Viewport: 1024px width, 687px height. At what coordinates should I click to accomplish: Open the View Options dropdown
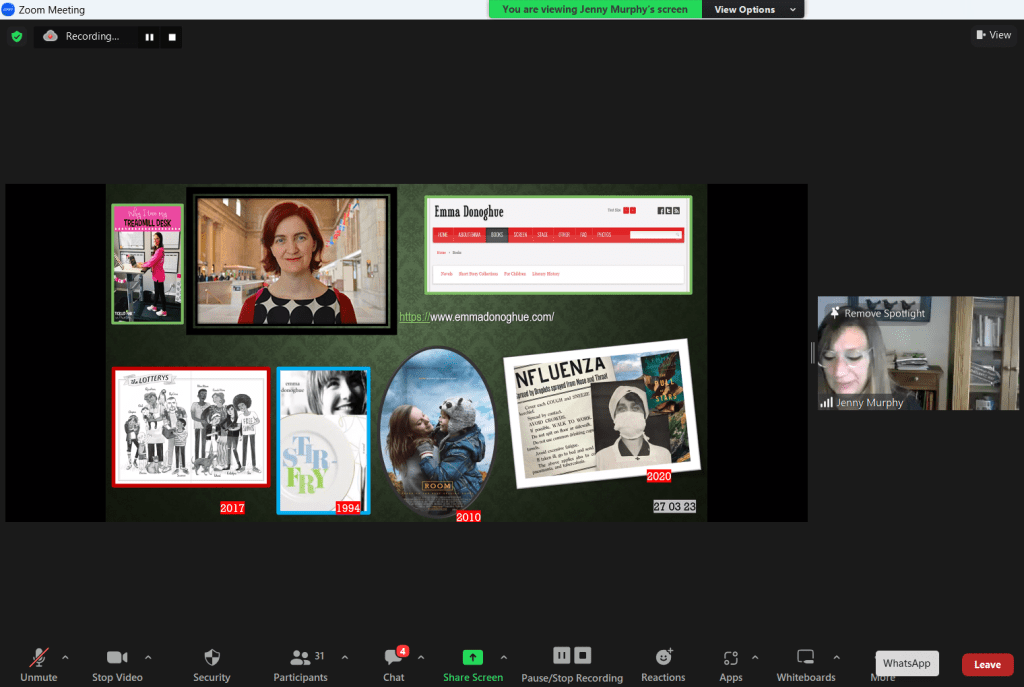coord(755,10)
